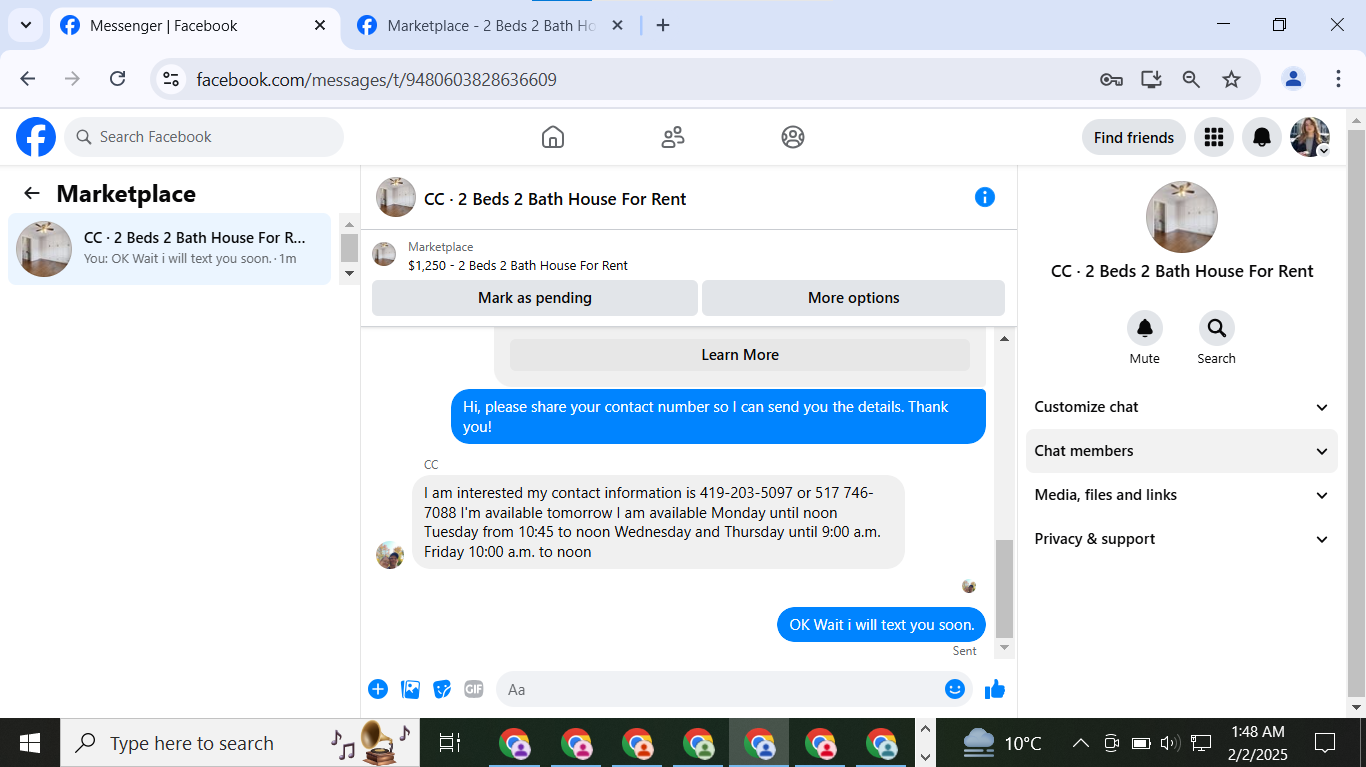The image size is (1366, 767).
Task: Attach a photo using the image icon
Action: (410, 689)
